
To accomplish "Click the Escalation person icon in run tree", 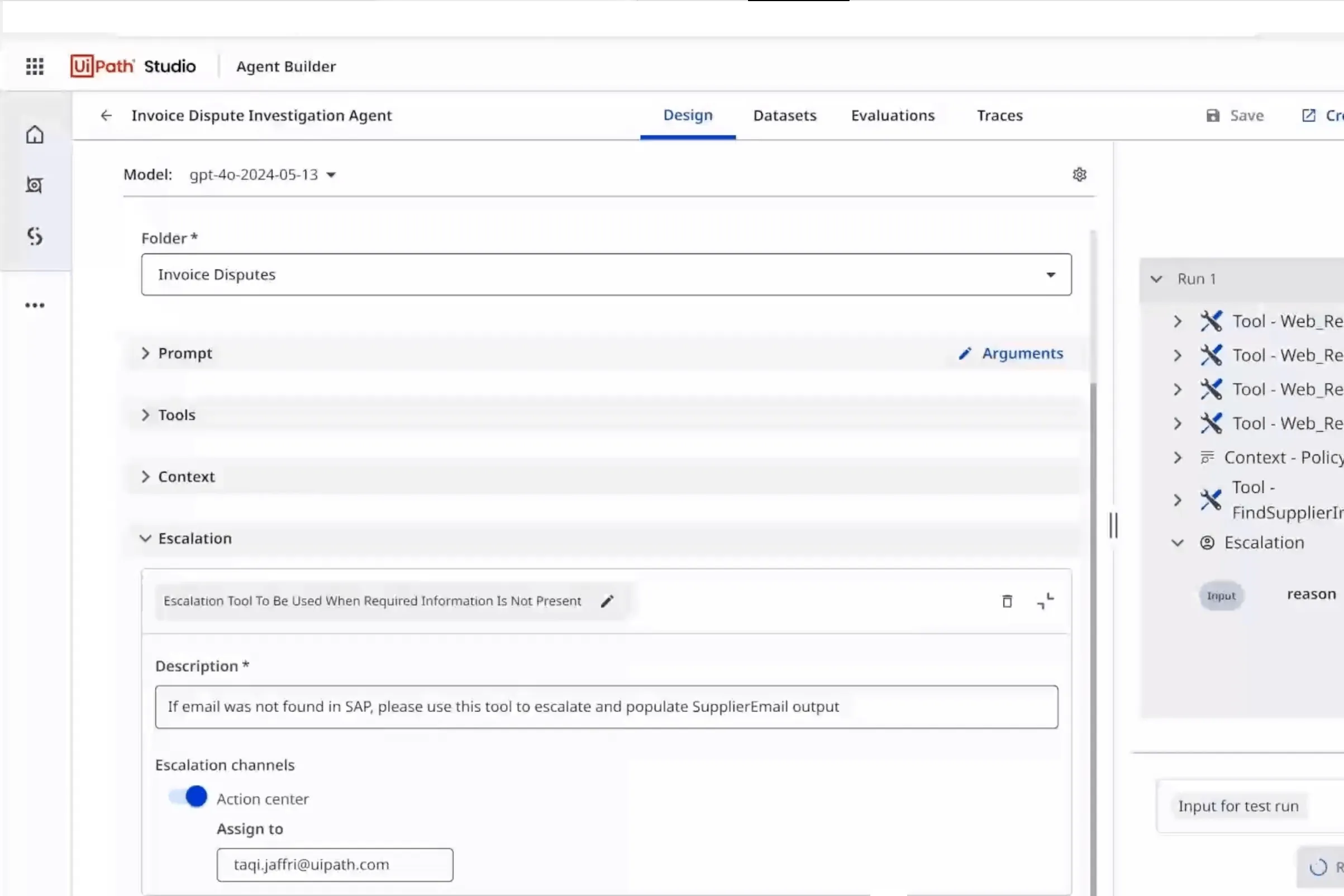I will click(x=1207, y=542).
